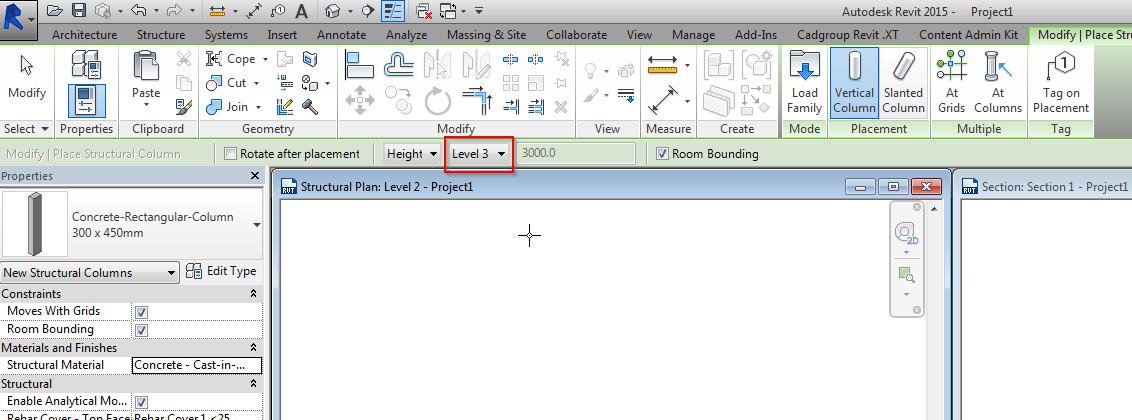Toggle the Thin Lines icon in quick access
This screenshot has height=420, width=1132.
pyautogui.click(x=393, y=11)
